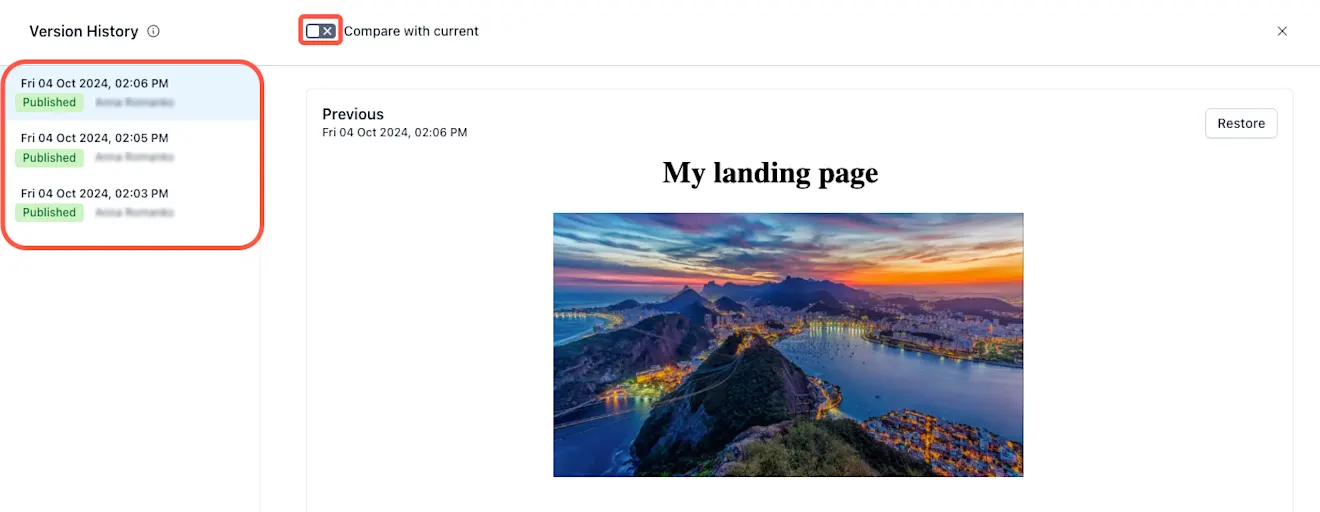Enable the Compare with current toggle

click(320, 31)
